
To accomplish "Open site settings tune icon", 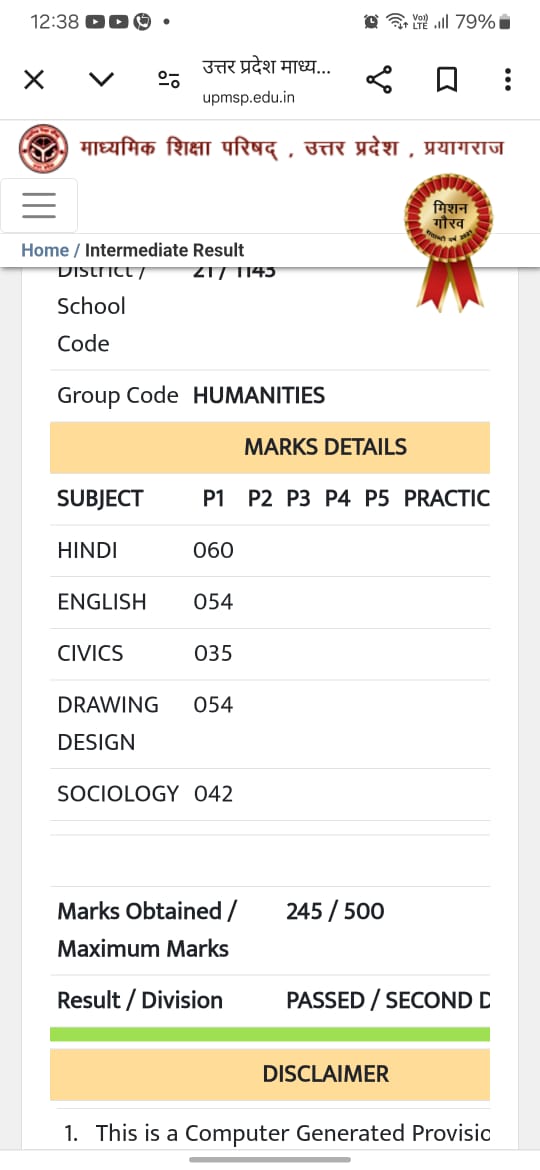I will click(169, 79).
